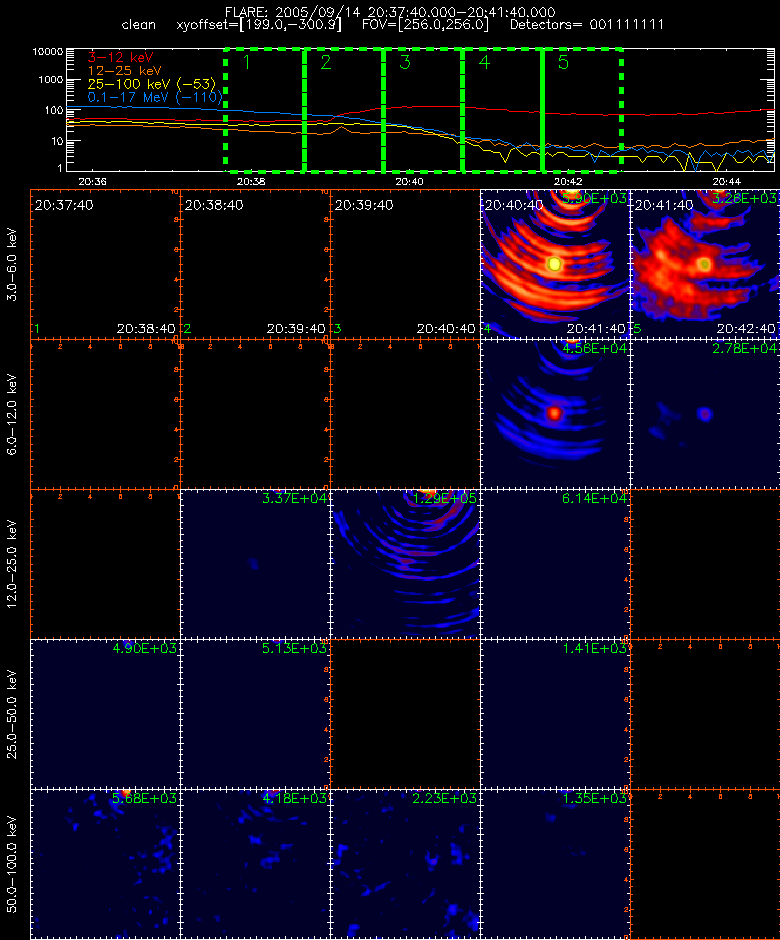Select interval number 1 in the light curve
Image resolution: width=780 pixels, height=940 pixels.
tap(246, 62)
